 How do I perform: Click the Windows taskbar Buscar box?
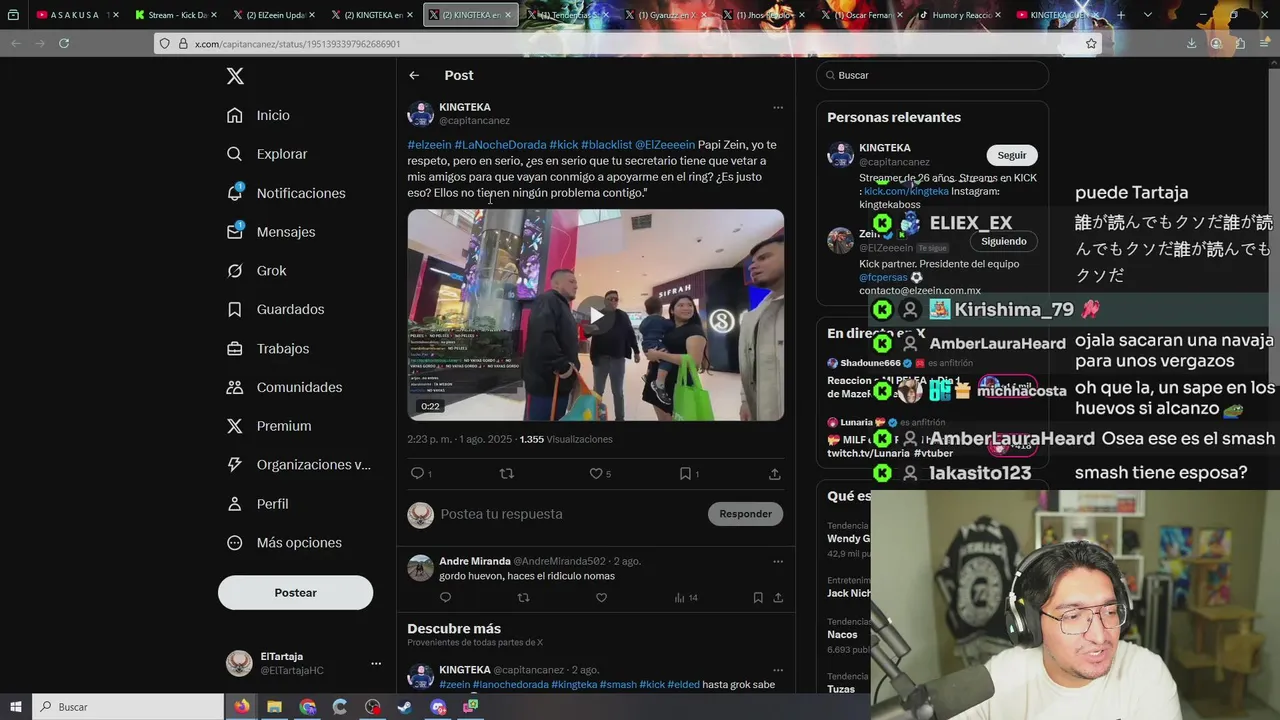point(130,707)
